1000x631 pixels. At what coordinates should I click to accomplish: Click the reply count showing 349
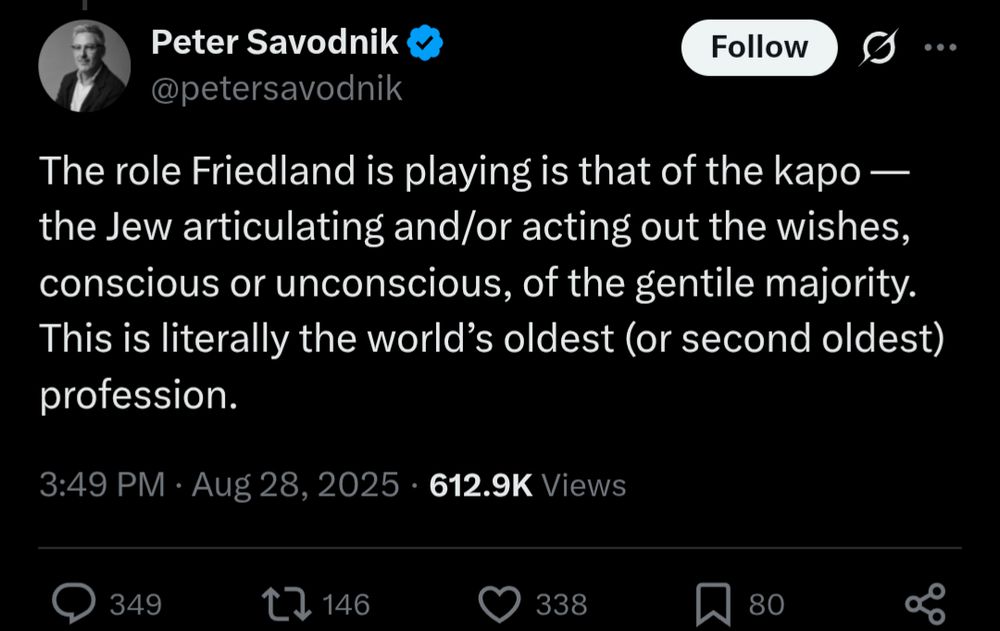tap(137, 604)
